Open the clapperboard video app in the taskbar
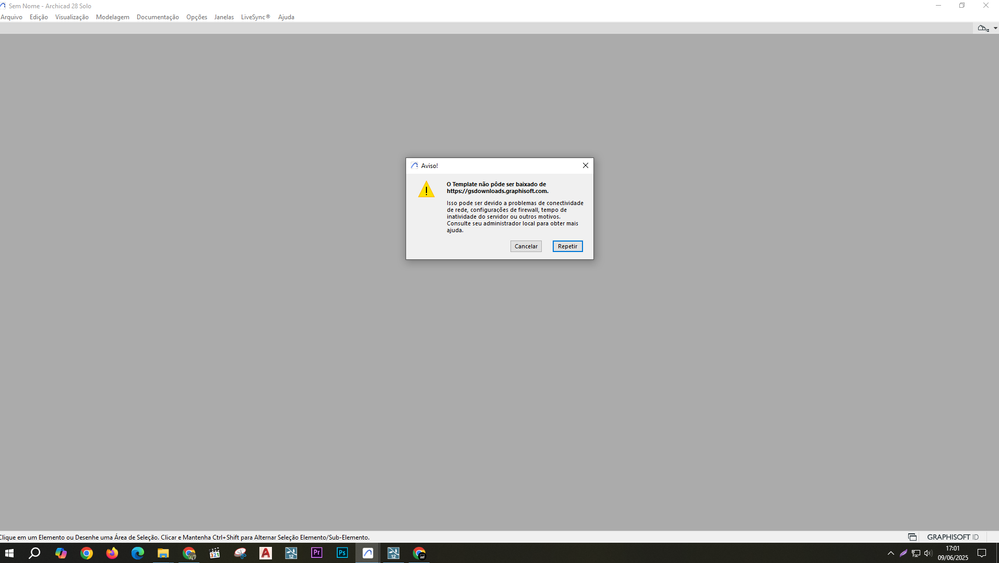The height and width of the screenshot is (563, 999). pyautogui.click(x=214, y=553)
